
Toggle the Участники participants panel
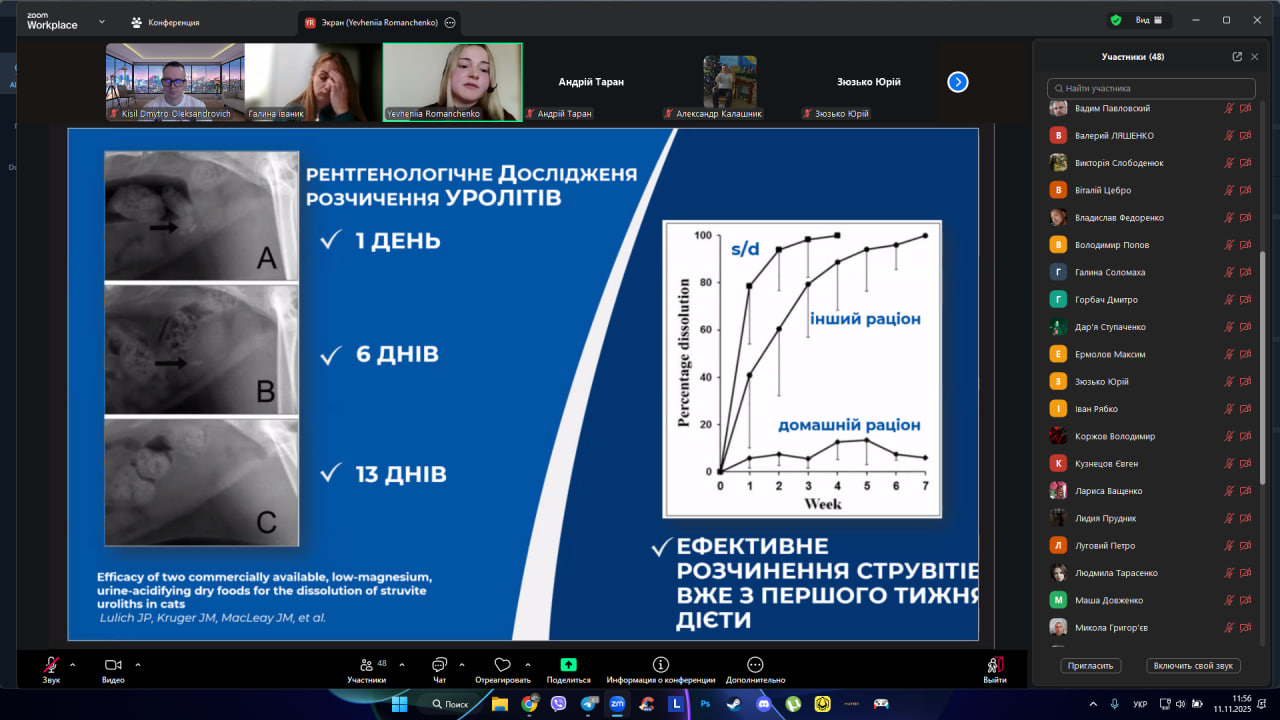pyautogui.click(x=366, y=666)
